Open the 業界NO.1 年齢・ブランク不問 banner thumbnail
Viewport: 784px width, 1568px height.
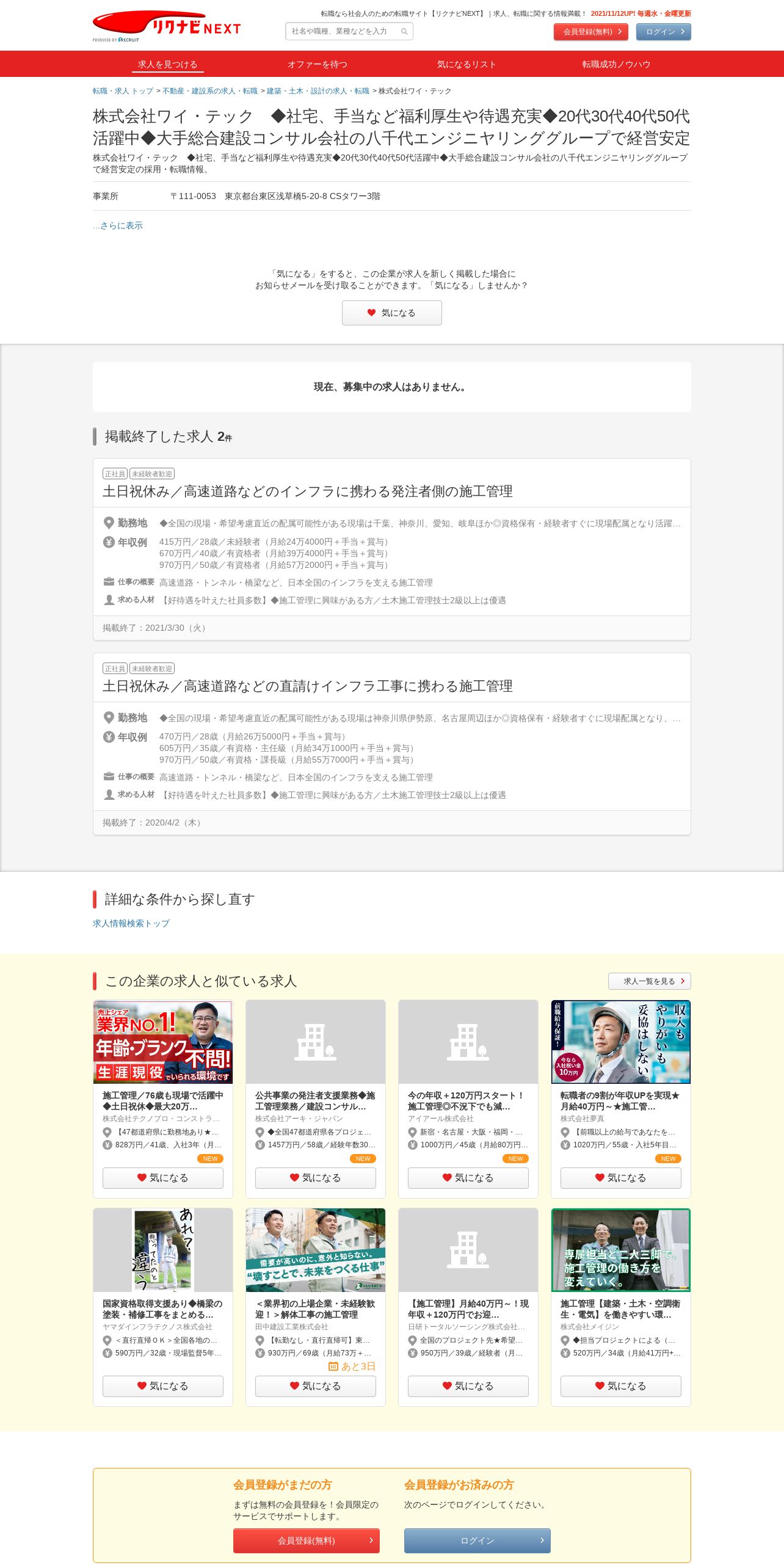click(x=163, y=1042)
